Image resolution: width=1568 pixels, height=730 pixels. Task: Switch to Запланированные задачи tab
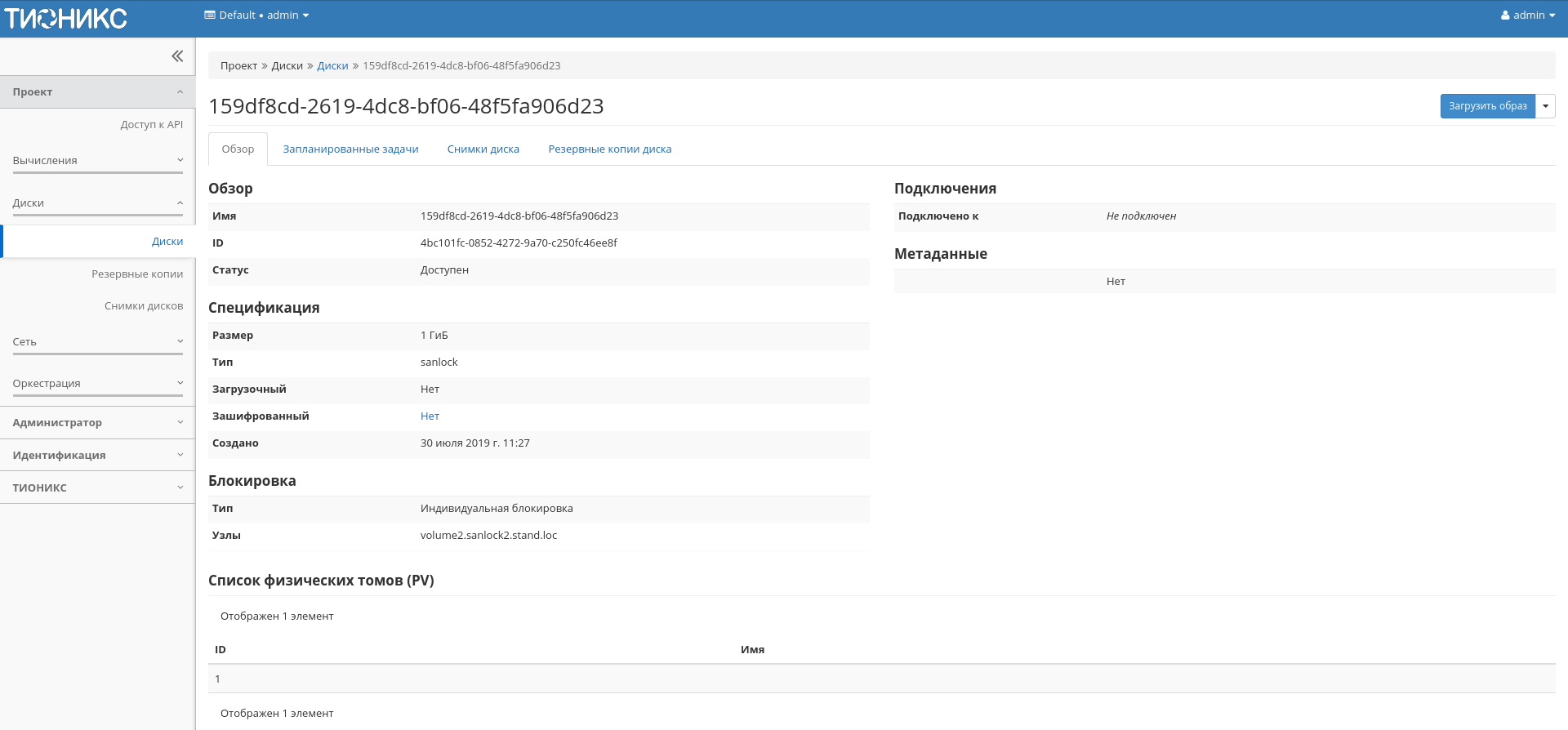pyautogui.click(x=350, y=149)
